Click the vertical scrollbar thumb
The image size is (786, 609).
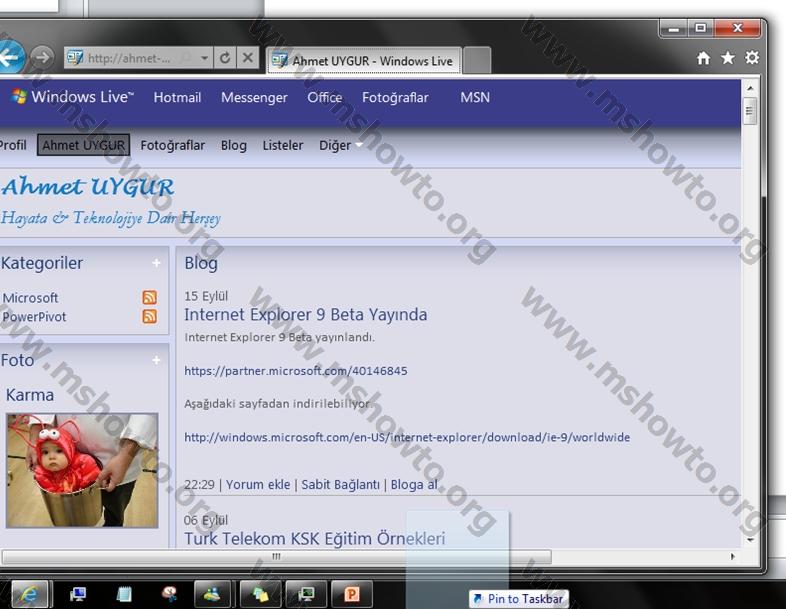click(749, 111)
